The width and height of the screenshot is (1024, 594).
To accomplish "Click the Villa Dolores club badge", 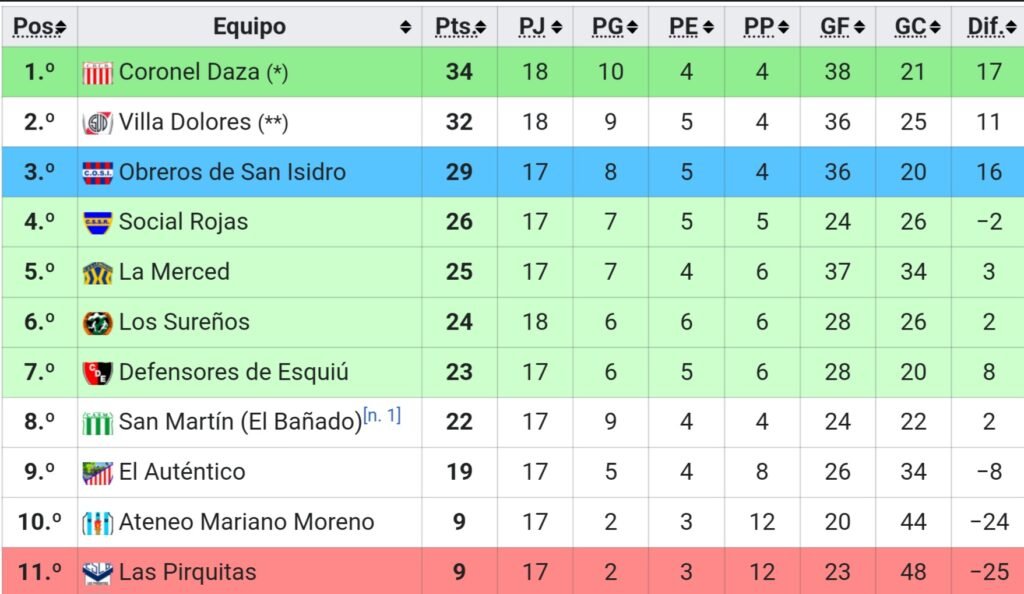I will tap(97, 123).
